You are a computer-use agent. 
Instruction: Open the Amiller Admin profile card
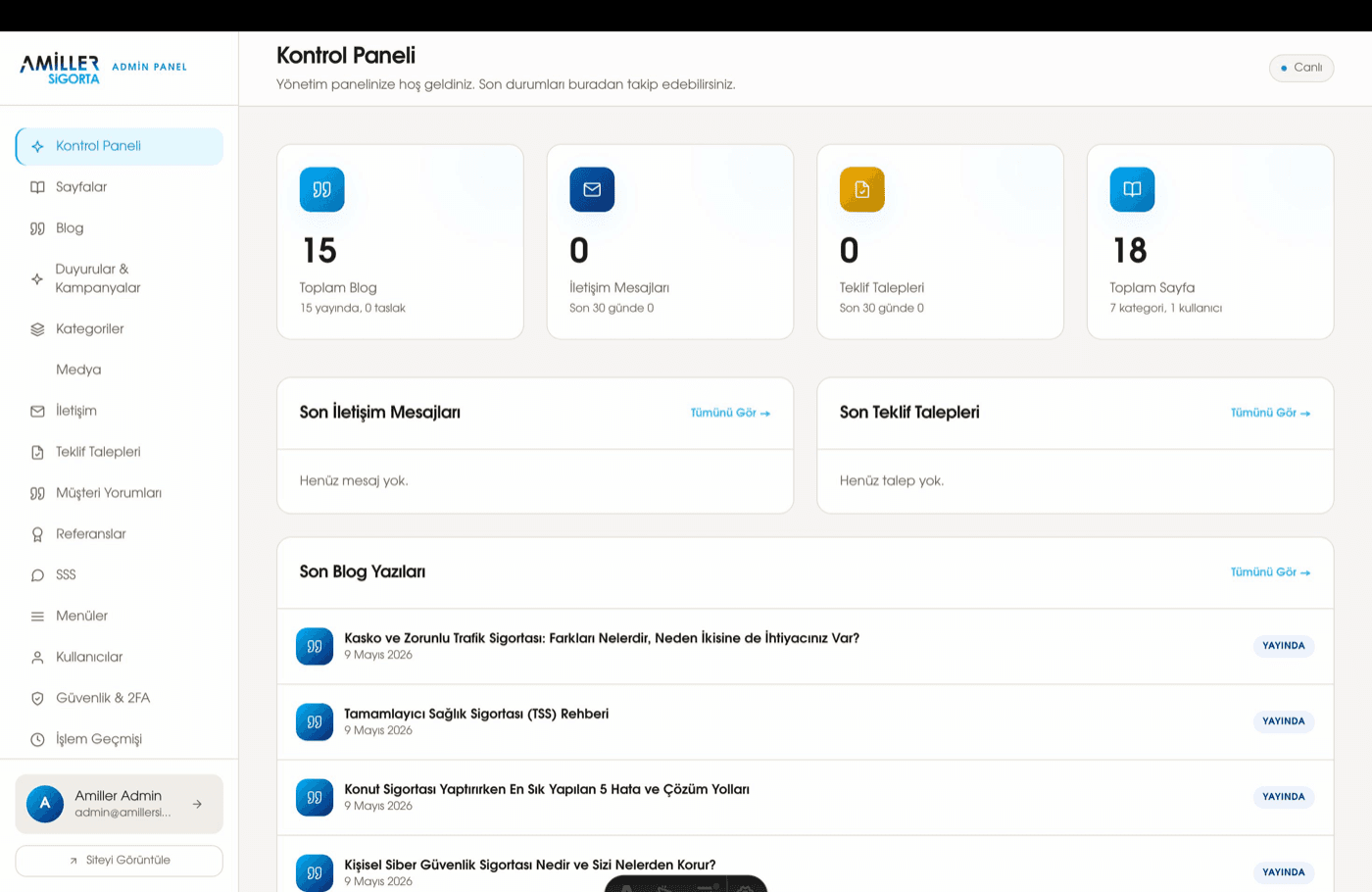pyautogui.click(x=120, y=804)
